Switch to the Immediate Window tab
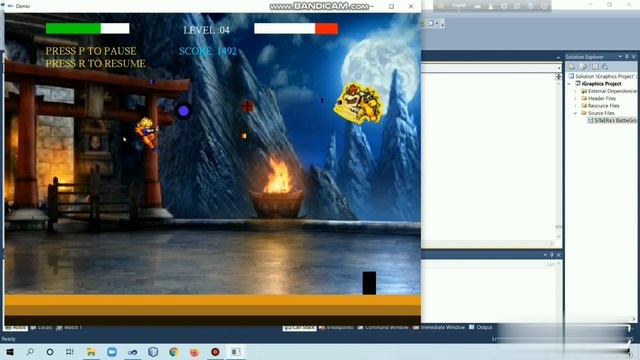 [439, 327]
